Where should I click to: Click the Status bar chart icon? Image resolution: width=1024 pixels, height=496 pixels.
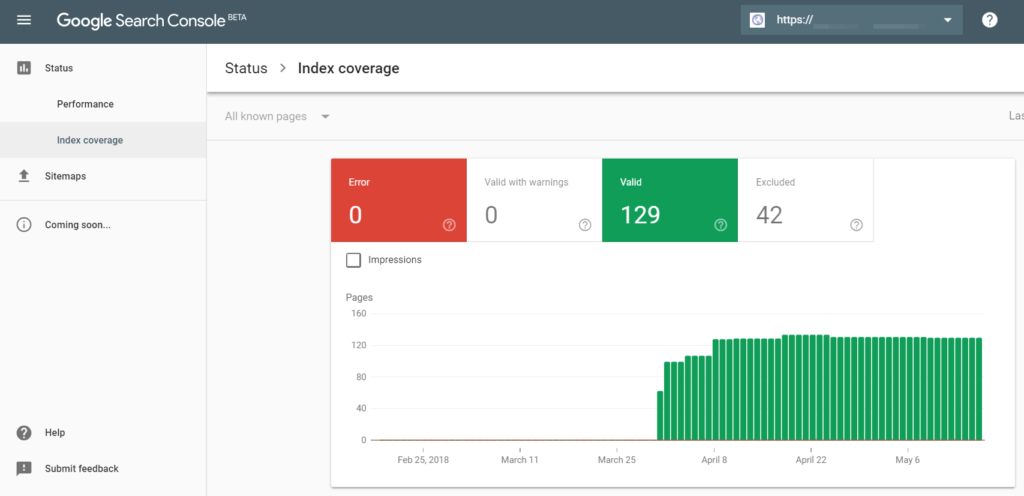(24, 68)
